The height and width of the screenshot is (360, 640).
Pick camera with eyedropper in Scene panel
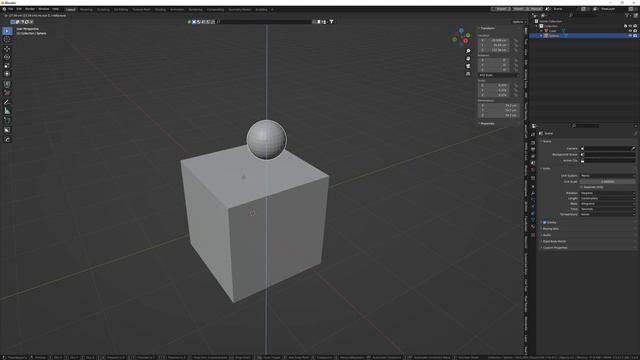tap(633, 149)
